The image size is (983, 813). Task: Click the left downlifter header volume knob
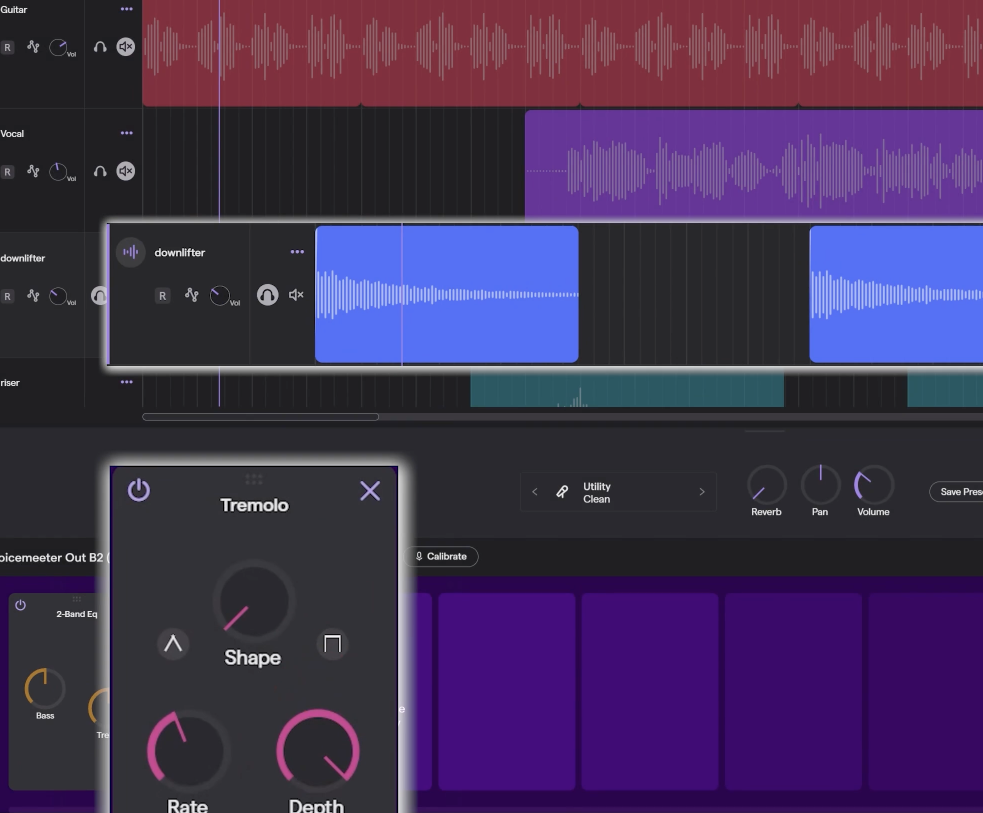click(58, 296)
